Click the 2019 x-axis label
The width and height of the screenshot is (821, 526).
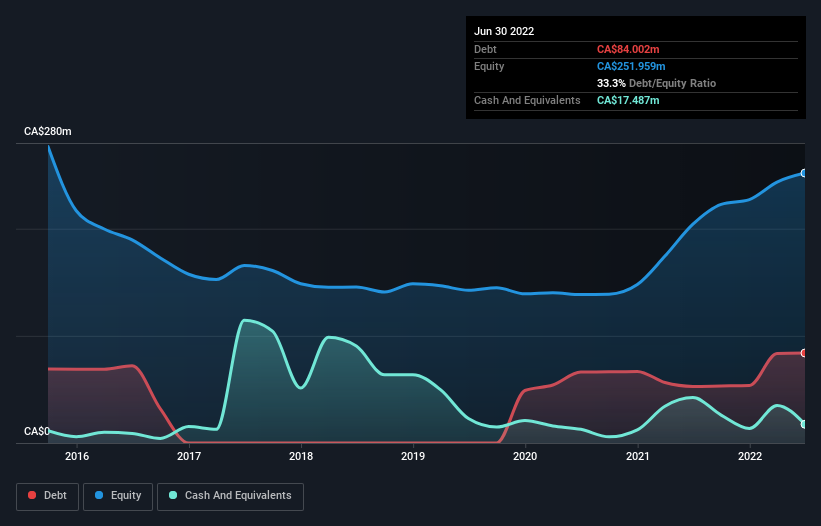[413, 456]
